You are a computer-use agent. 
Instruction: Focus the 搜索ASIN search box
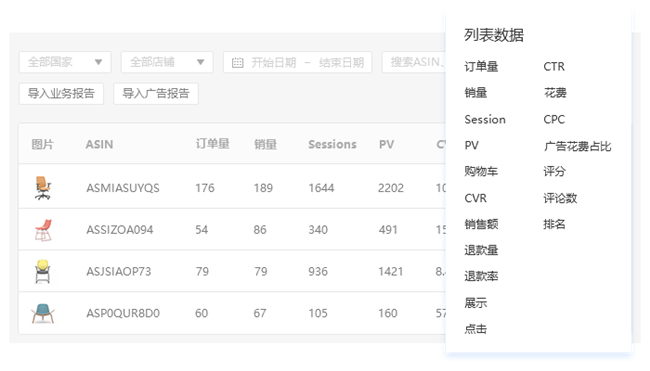(x=414, y=62)
